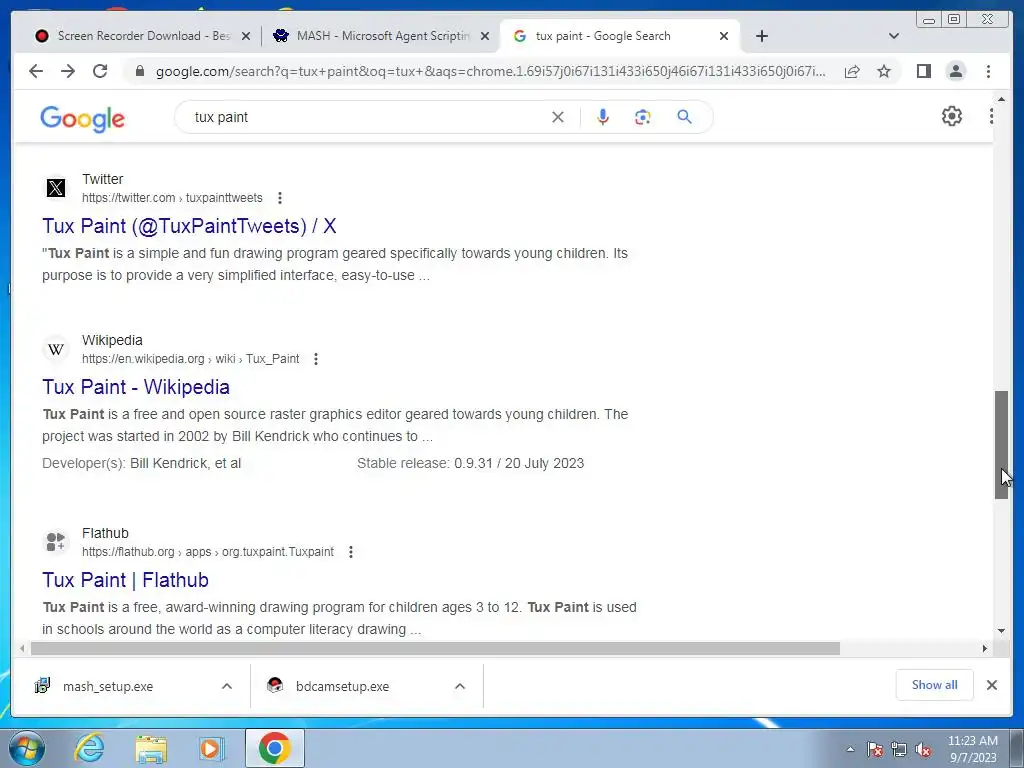This screenshot has width=1024, height=768.
Task: Reload the Google search page
Action: (100, 71)
